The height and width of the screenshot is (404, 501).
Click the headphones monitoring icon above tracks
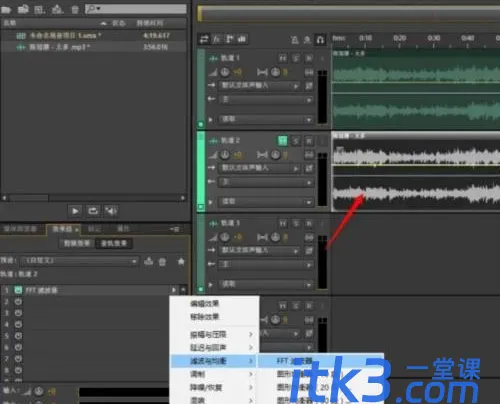tap(320, 40)
